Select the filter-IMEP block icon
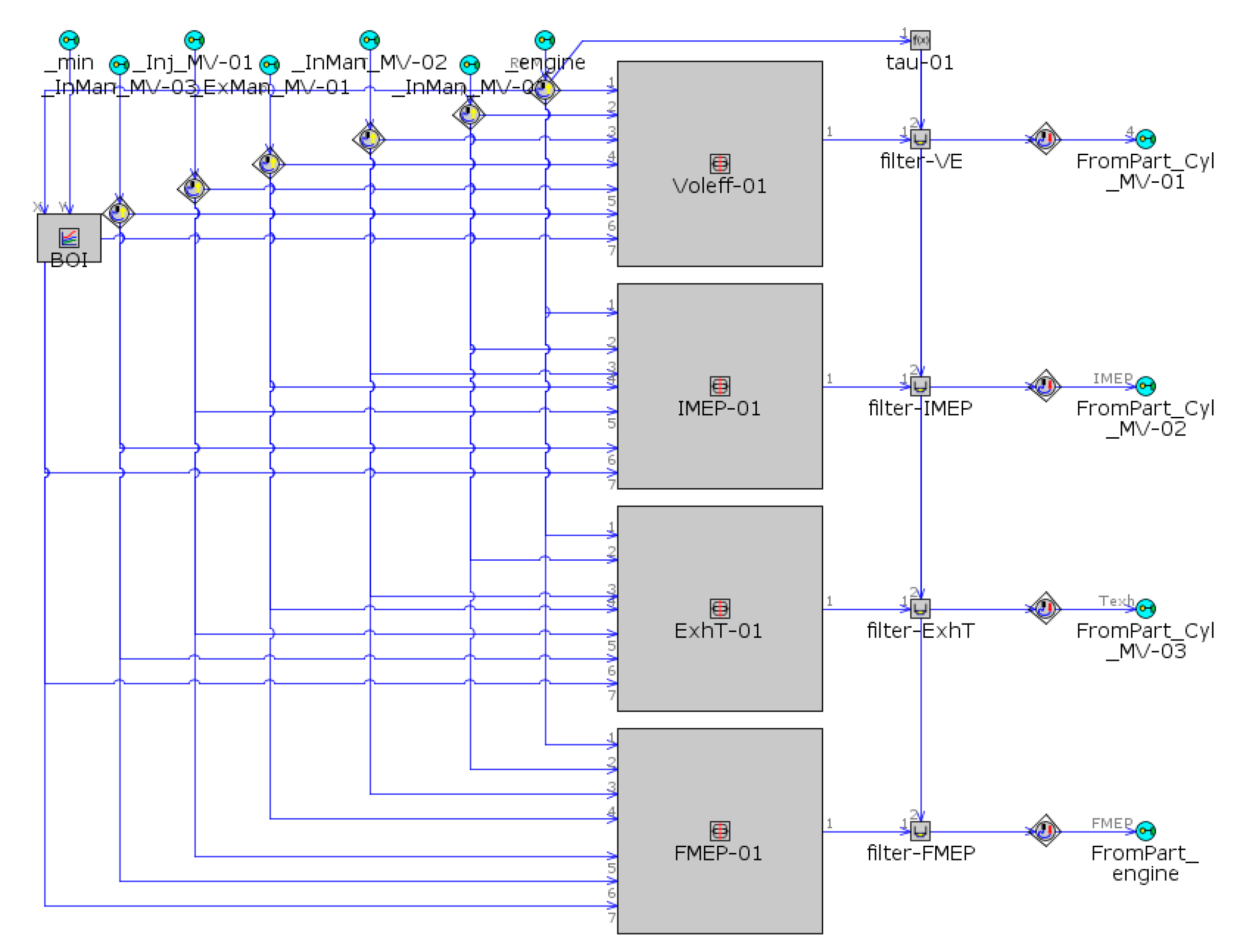Viewport: 1237px width, 952px height. pyautogui.click(x=920, y=386)
